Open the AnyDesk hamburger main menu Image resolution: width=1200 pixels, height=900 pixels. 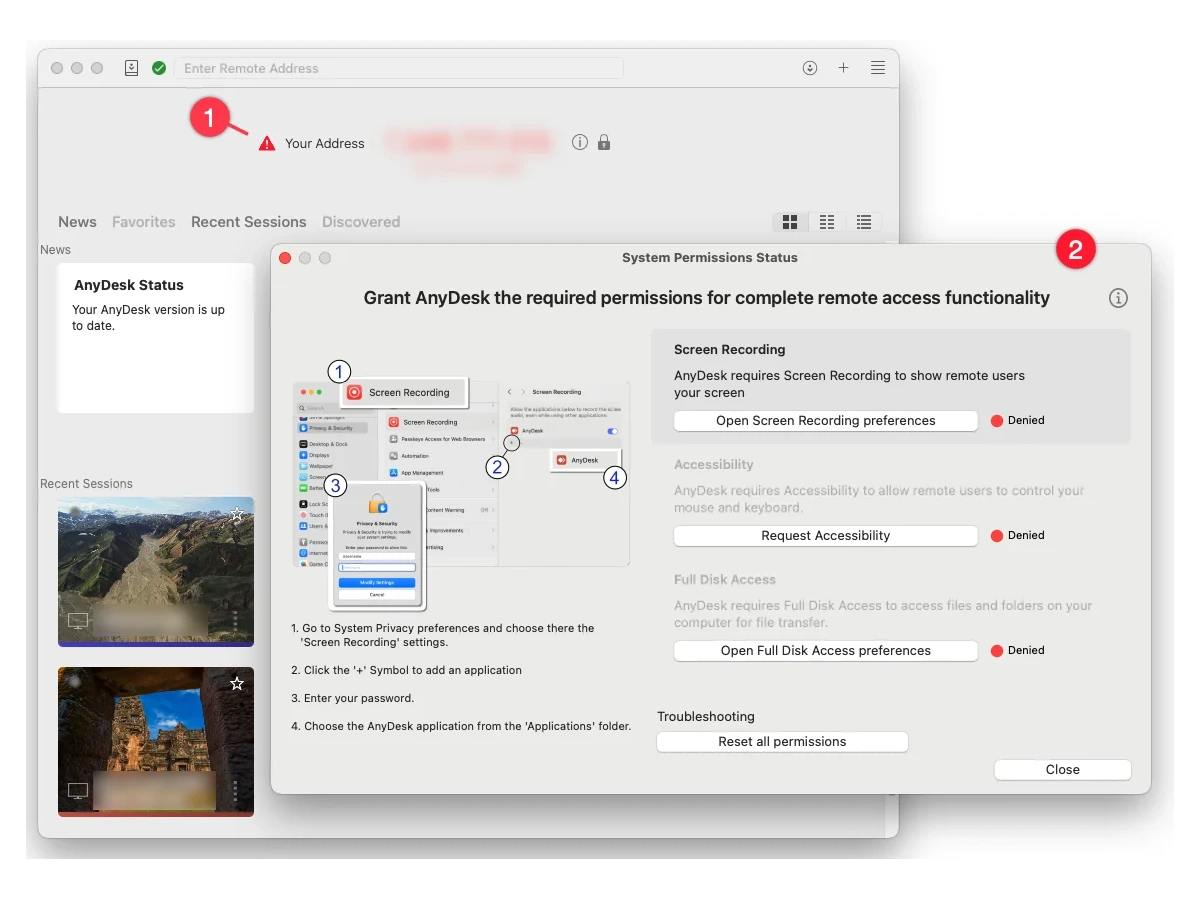877,68
